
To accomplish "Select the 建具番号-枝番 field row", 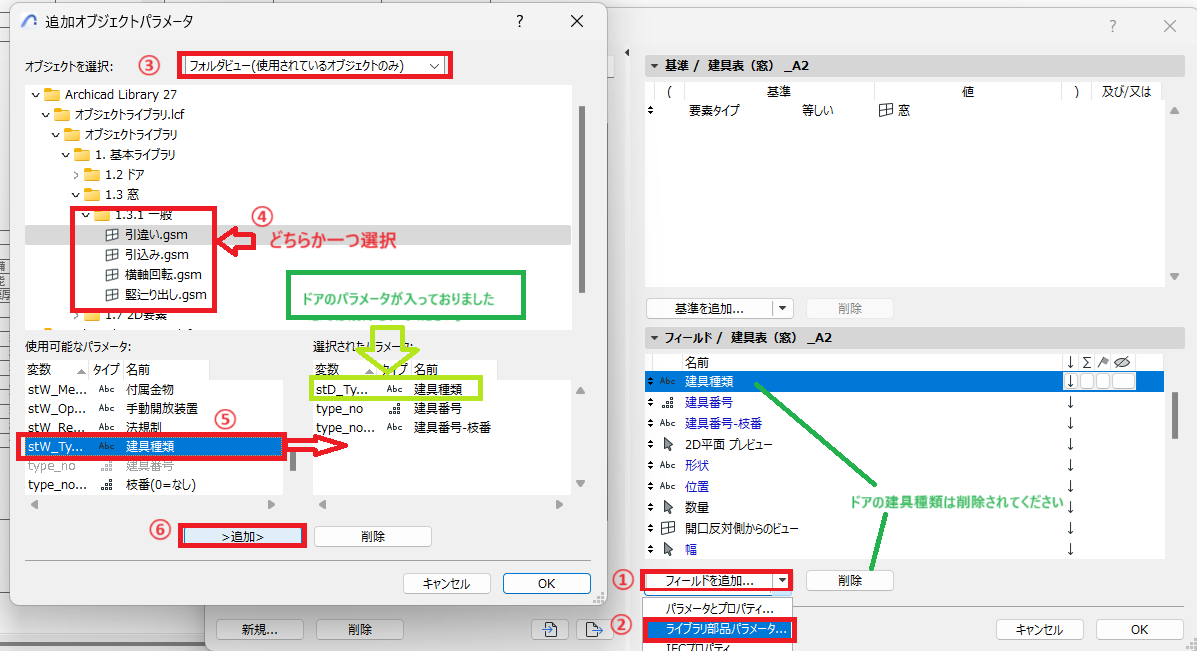I will (x=904, y=423).
